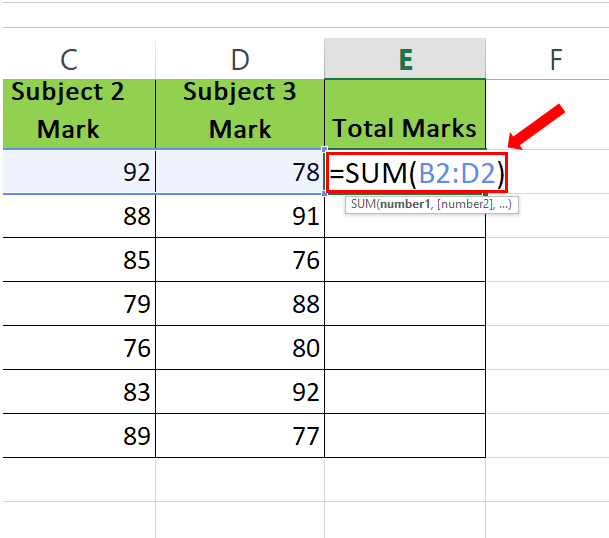This screenshot has height=538, width=609.
Task: Select column D header
Action: pos(240,59)
